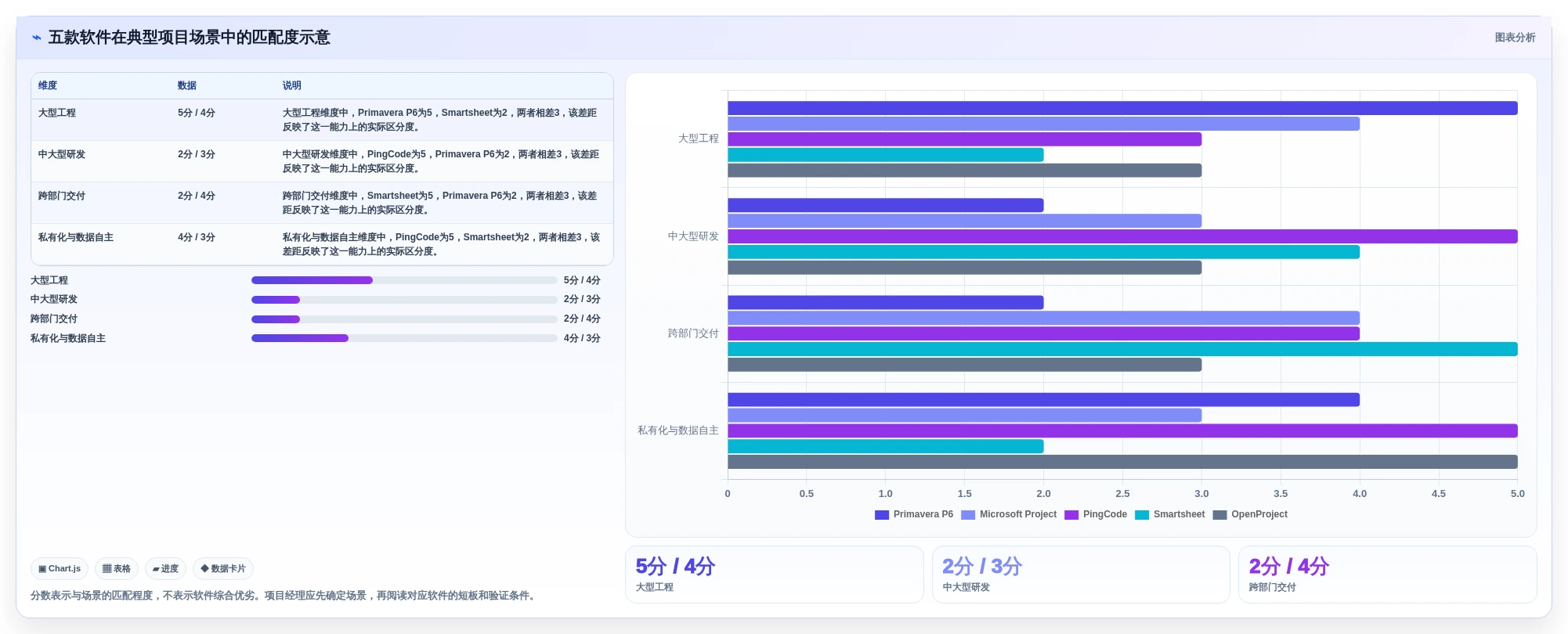Click the 跨部门交付 chart axis label
1568x634 pixels.
click(x=693, y=333)
